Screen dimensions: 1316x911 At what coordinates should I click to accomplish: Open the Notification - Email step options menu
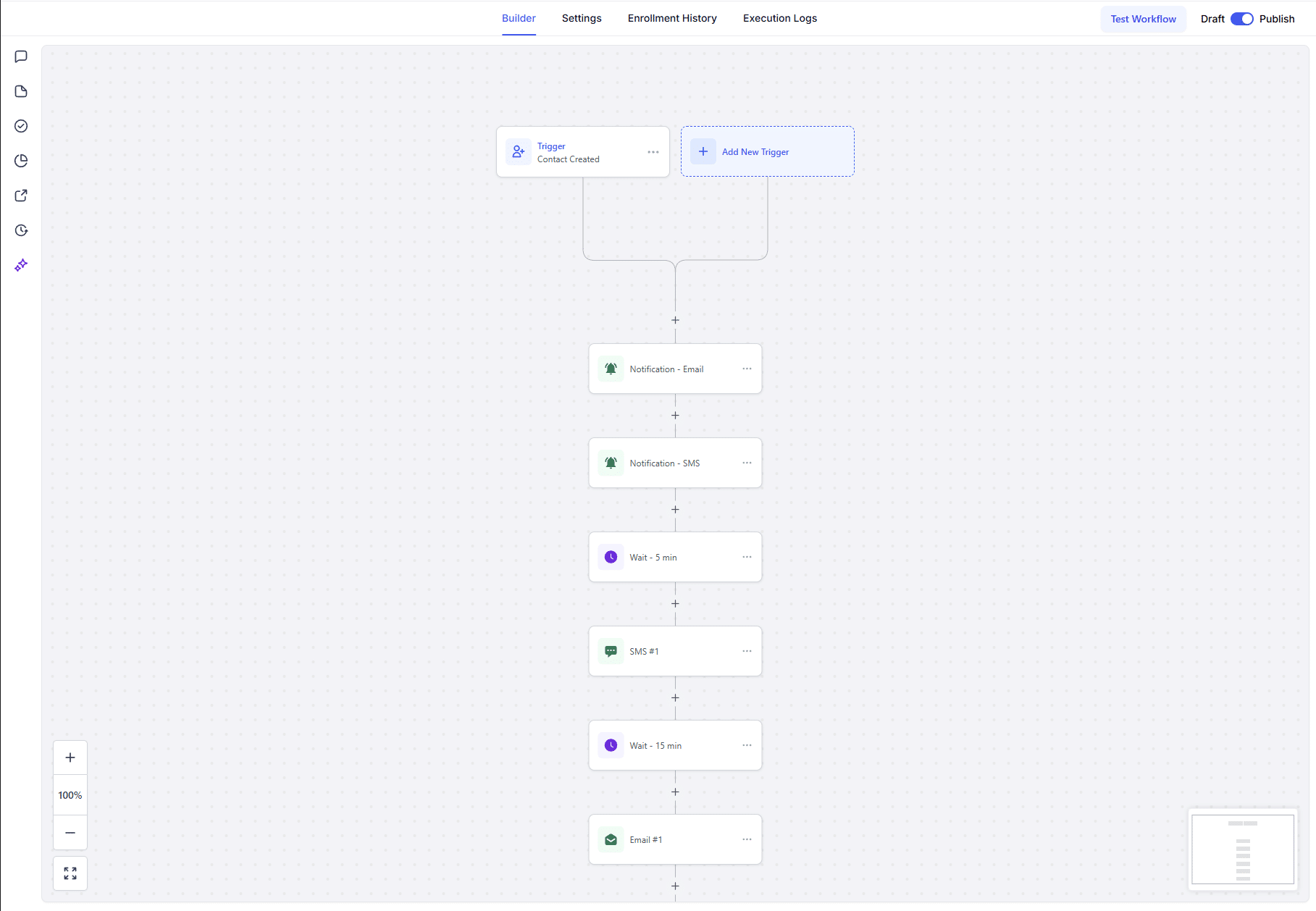click(x=747, y=369)
